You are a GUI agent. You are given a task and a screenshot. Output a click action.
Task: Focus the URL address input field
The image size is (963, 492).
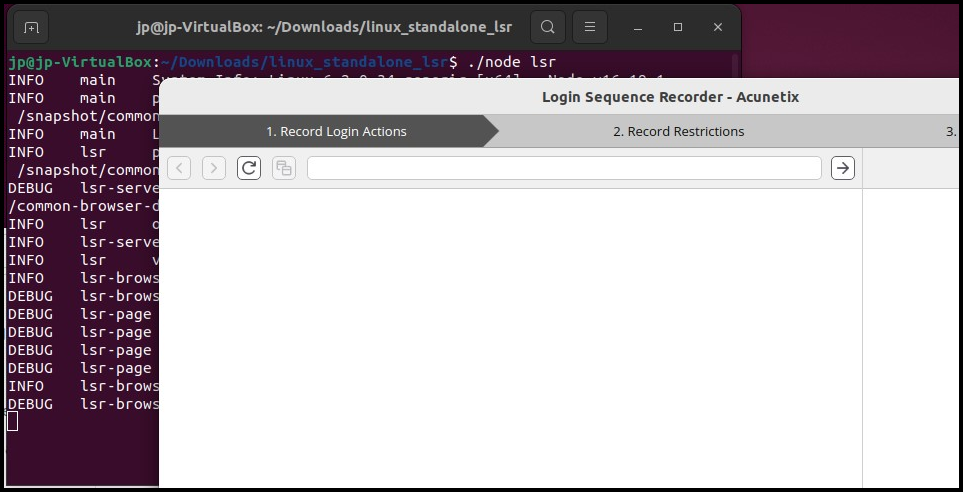[564, 168]
